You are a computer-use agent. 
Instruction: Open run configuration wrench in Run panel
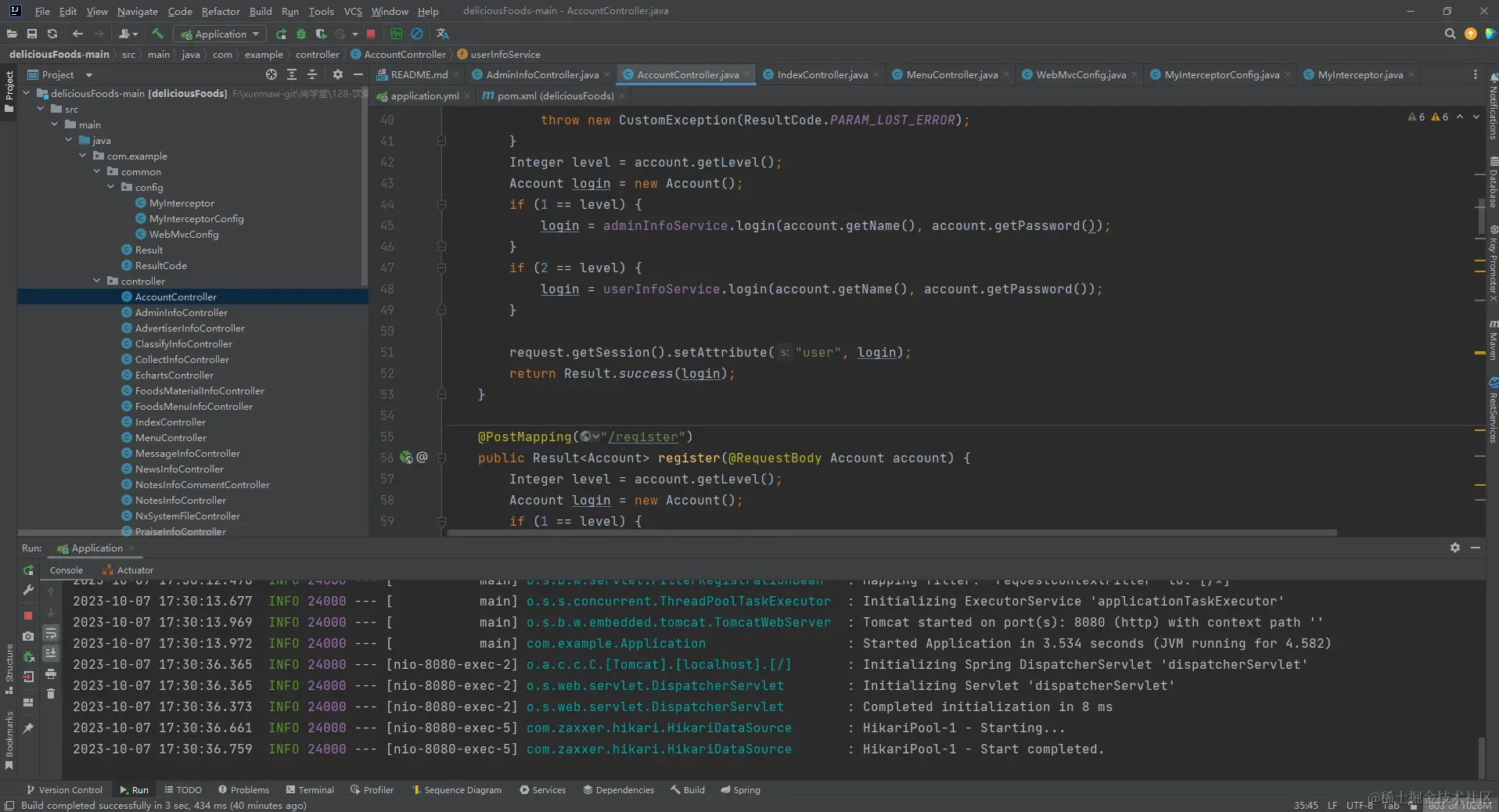point(29,590)
